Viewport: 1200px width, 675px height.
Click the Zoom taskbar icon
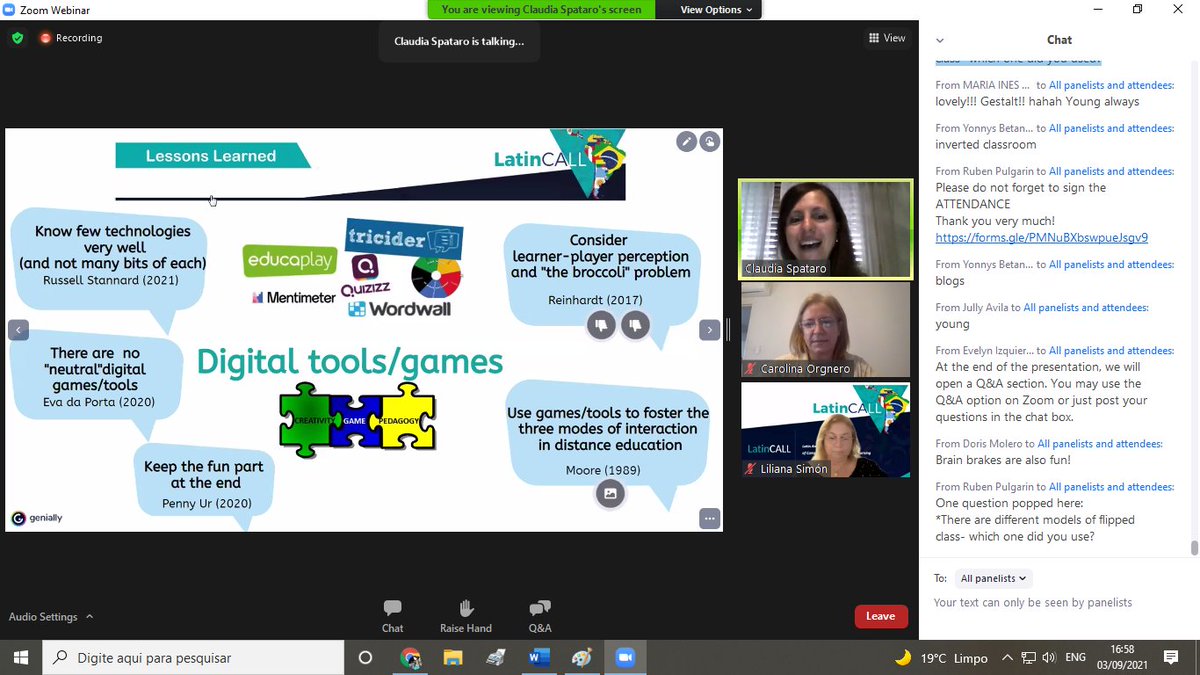(x=625, y=657)
